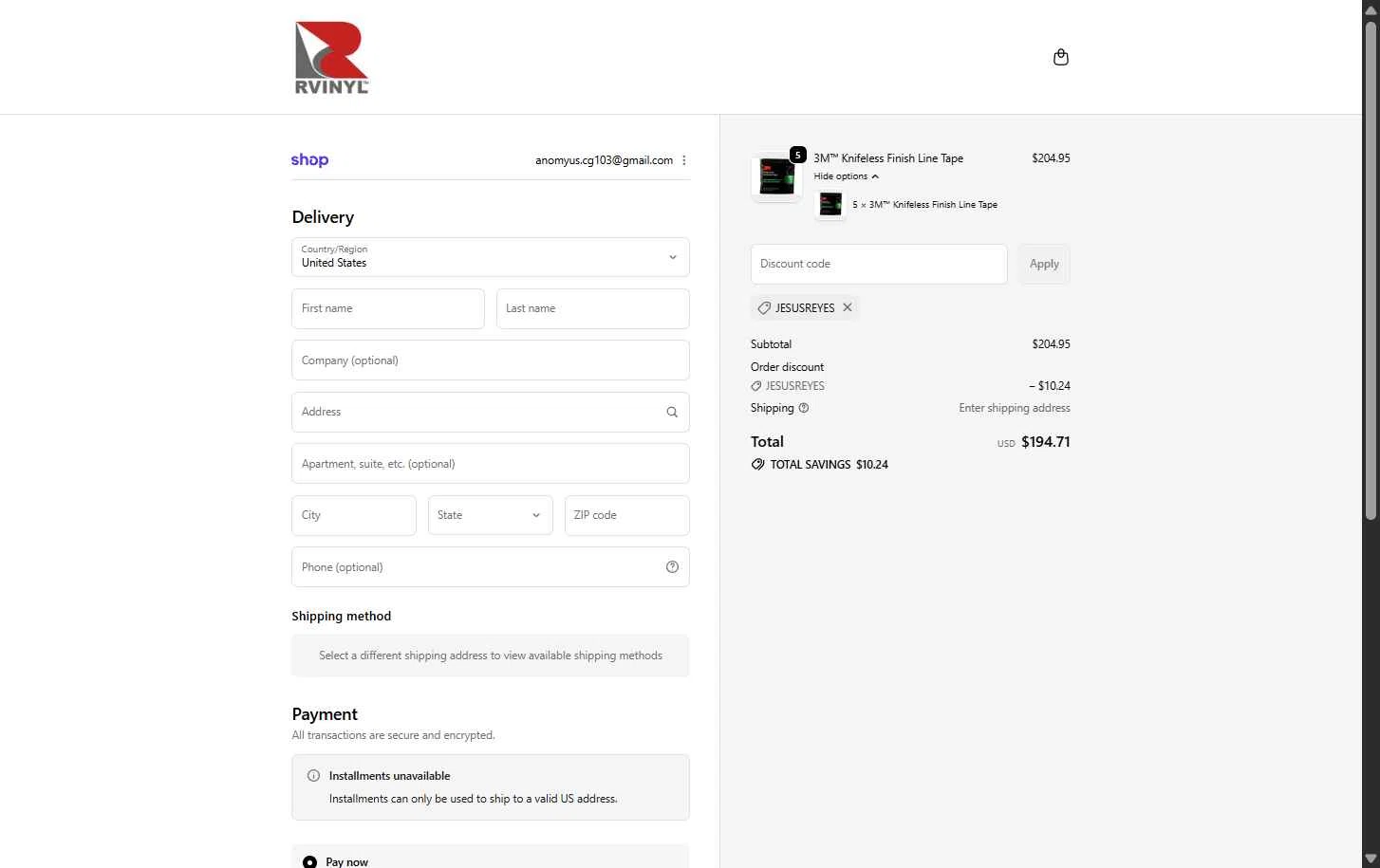Click the page vertical scrollbar
The width and height of the screenshot is (1380, 868).
pyautogui.click(x=1371, y=269)
